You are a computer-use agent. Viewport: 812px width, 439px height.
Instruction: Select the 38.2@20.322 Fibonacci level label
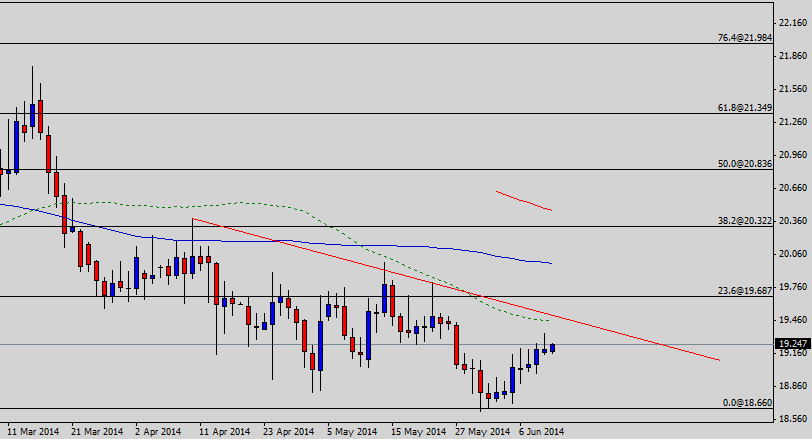pyautogui.click(x=745, y=220)
